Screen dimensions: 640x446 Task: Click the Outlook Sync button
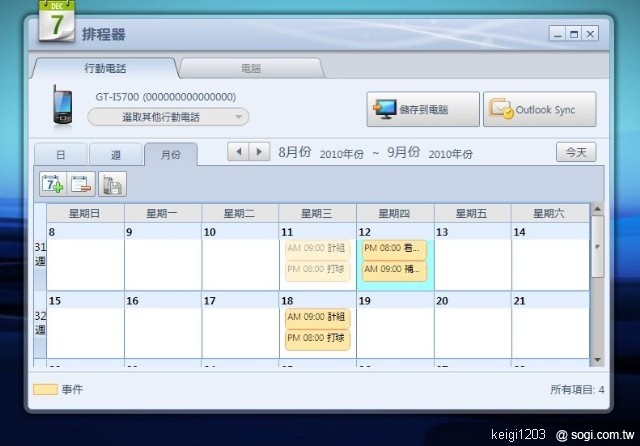coord(539,110)
